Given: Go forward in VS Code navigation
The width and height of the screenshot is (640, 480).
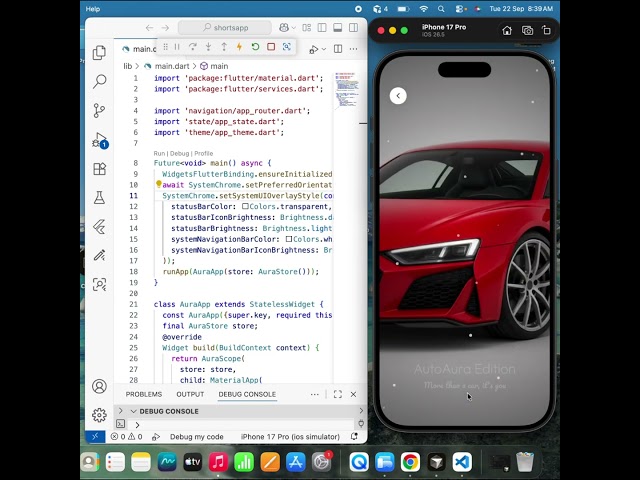Looking at the screenshot, I should click(165, 28).
